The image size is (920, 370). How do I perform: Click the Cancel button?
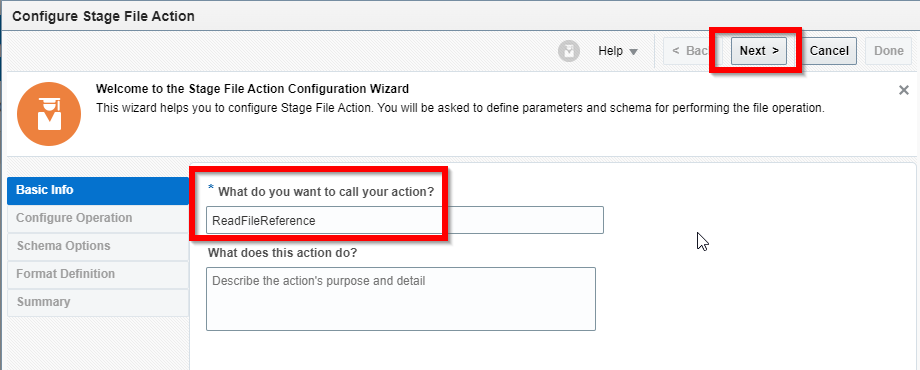pyautogui.click(x=829, y=51)
